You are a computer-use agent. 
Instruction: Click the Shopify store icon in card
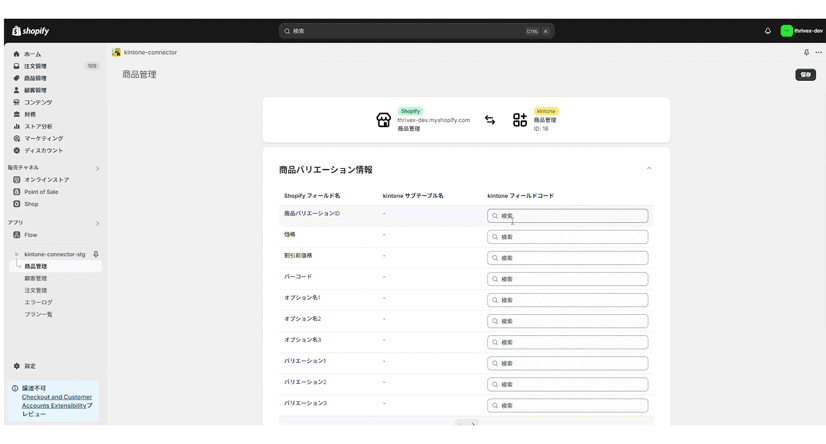383,120
